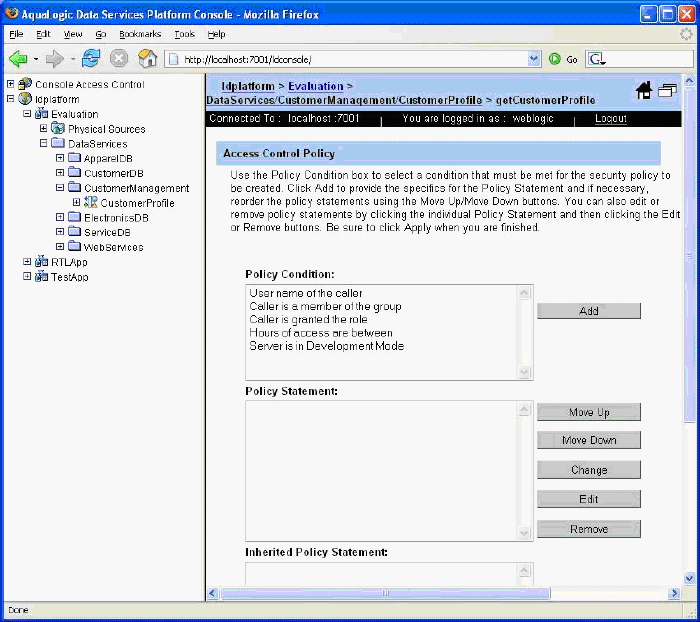Click the console home house icon
The width and height of the screenshot is (700, 622).
coord(644,91)
